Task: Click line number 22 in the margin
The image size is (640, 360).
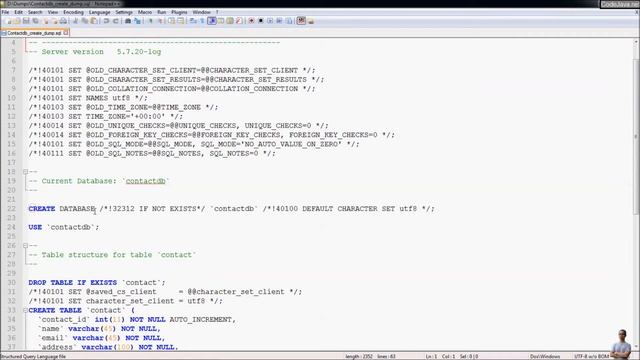Action: point(11,209)
